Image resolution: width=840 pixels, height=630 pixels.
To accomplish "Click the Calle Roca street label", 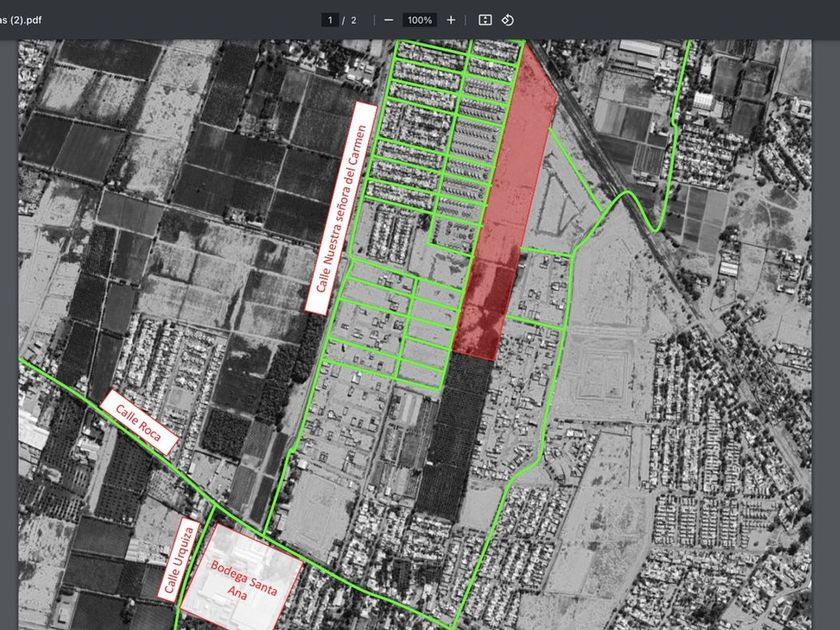I will pyautogui.click(x=138, y=422).
